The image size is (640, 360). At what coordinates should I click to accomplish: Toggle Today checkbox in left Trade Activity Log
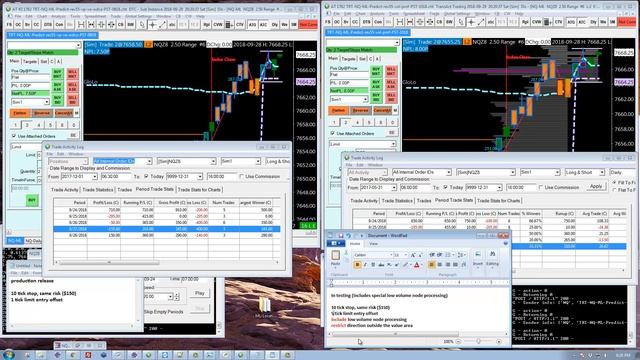point(146,176)
